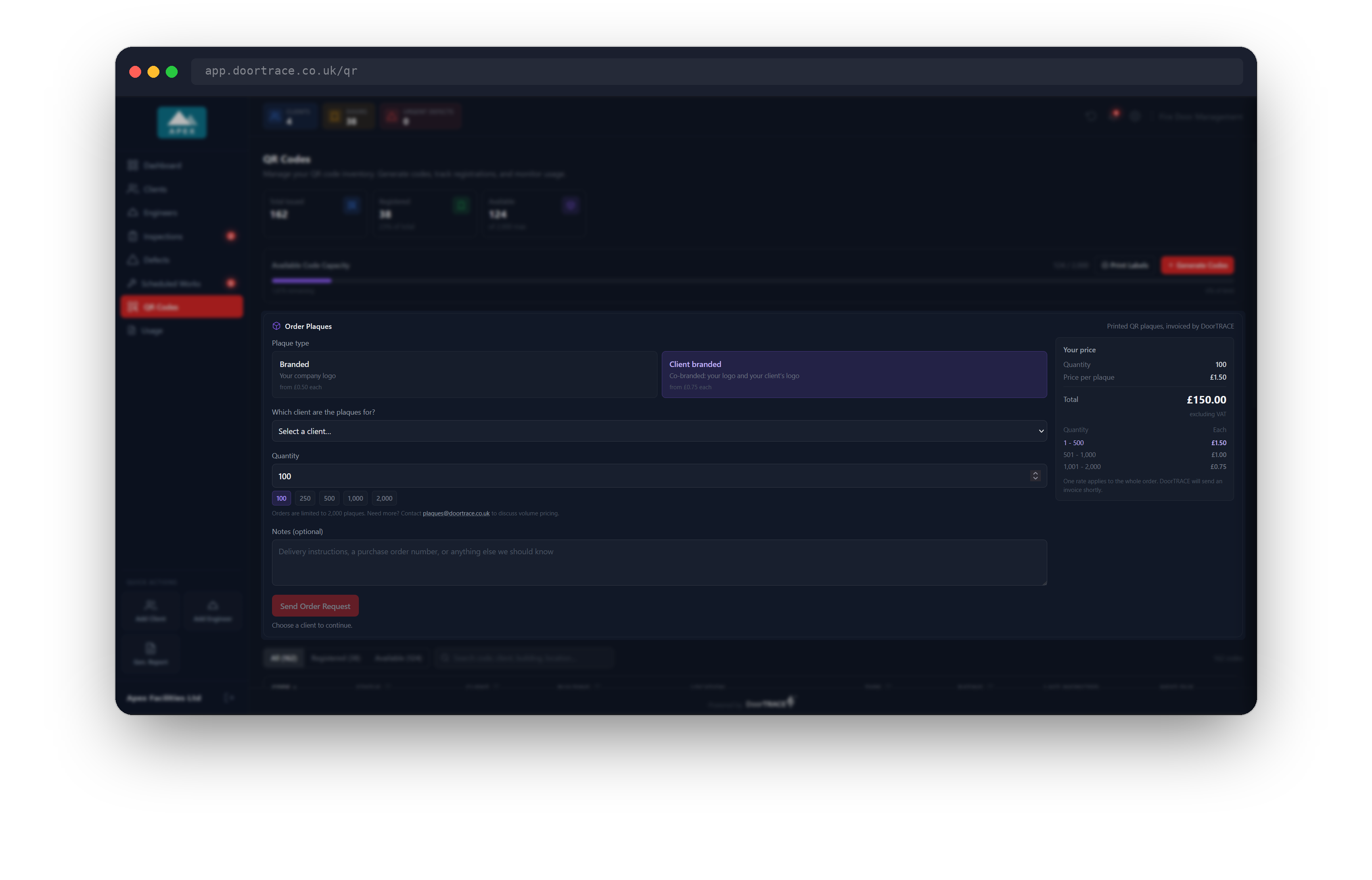
Task: Click 'Printed QR plaques, invoiced by DoorTRACE' text
Action: click(x=1170, y=326)
